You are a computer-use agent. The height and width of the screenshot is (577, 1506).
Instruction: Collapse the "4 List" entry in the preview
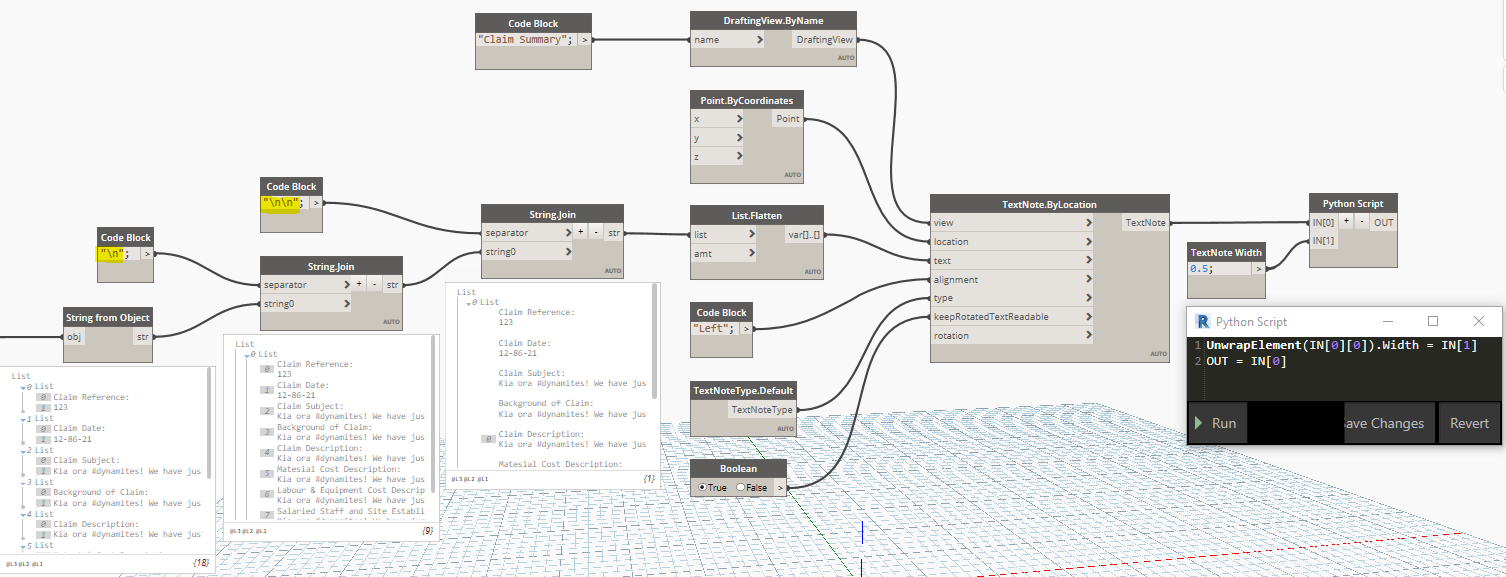pyautogui.click(x=24, y=514)
